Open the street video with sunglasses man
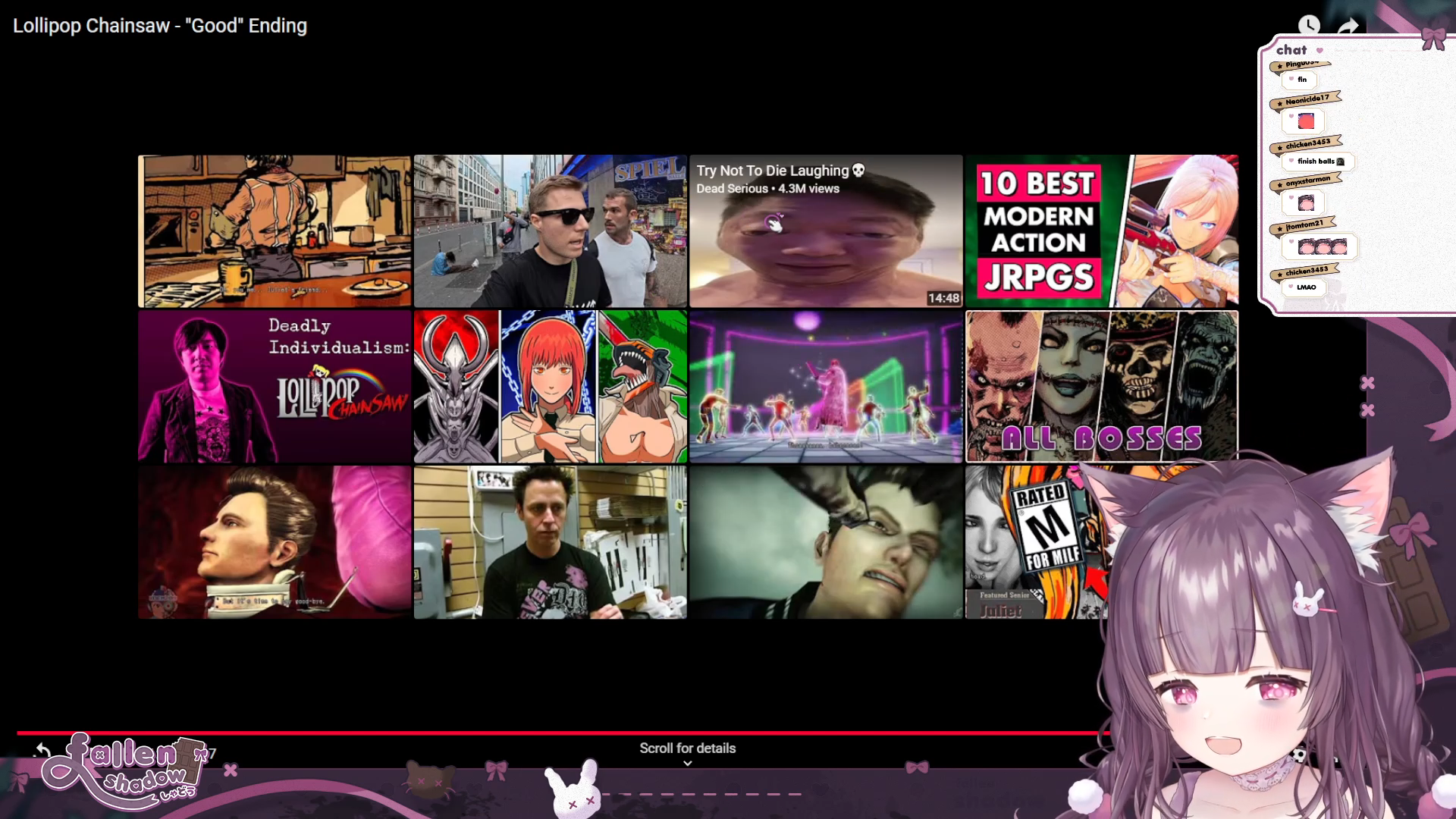Screen dimensions: 1456x819 pyautogui.click(x=551, y=231)
